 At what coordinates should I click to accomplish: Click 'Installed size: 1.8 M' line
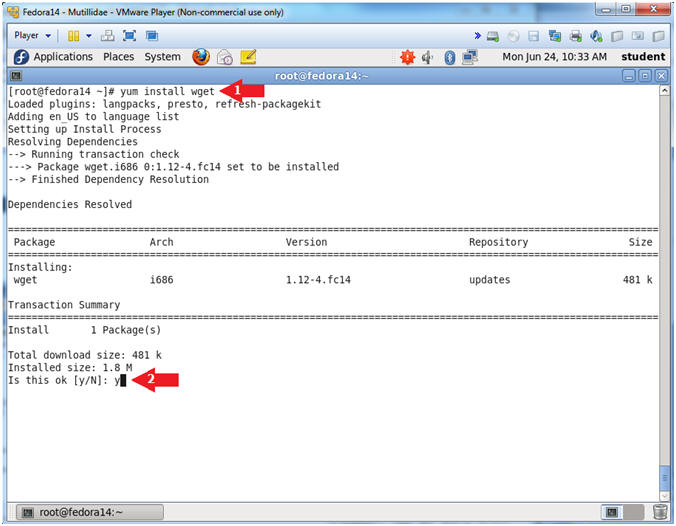pos(70,368)
